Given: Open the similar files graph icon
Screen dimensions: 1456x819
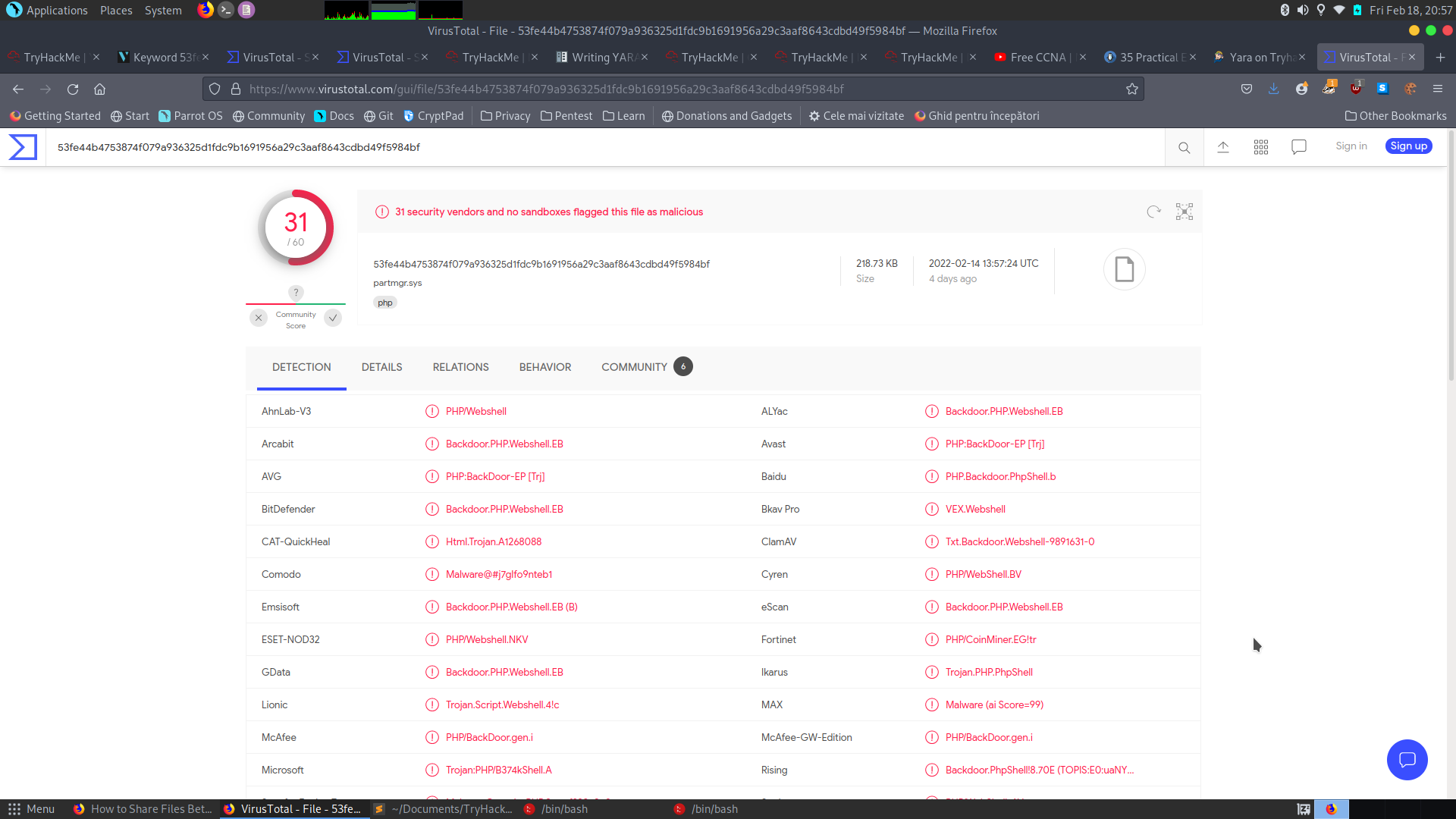Looking at the screenshot, I should coord(1184,212).
